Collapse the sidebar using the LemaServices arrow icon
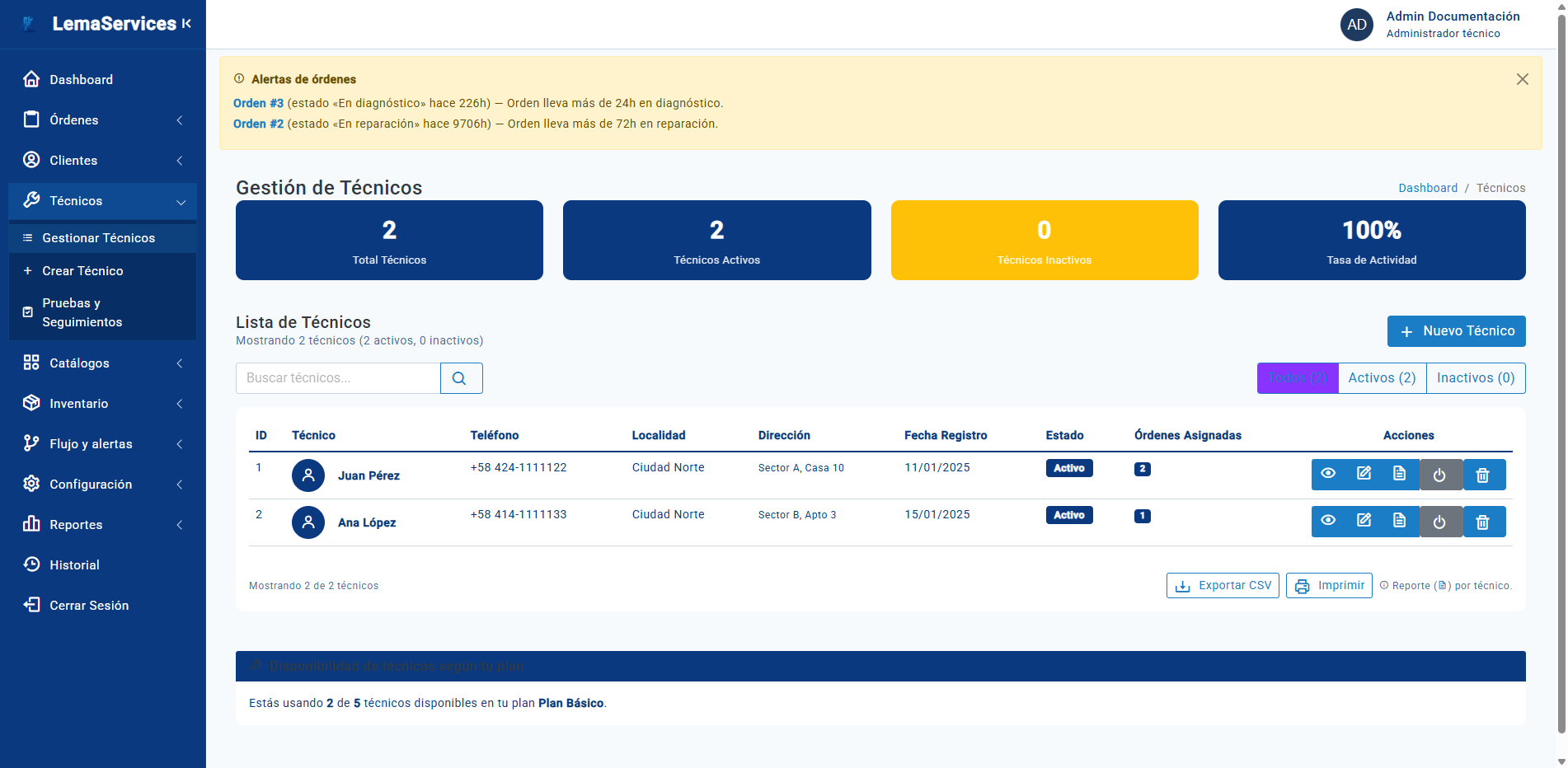The width and height of the screenshot is (1568, 768). (x=187, y=24)
